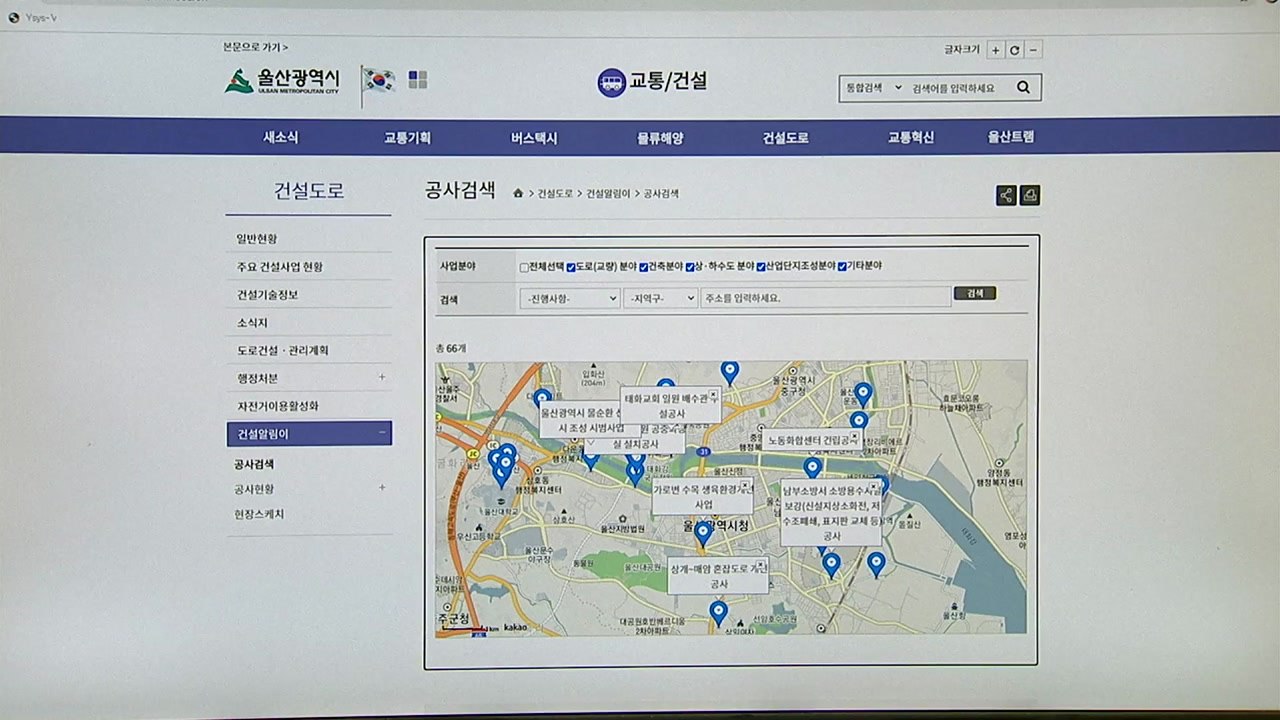Viewport: 1280px width, 720px height.
Task: Open the 물류해양 menu
Action: [660, 138]
